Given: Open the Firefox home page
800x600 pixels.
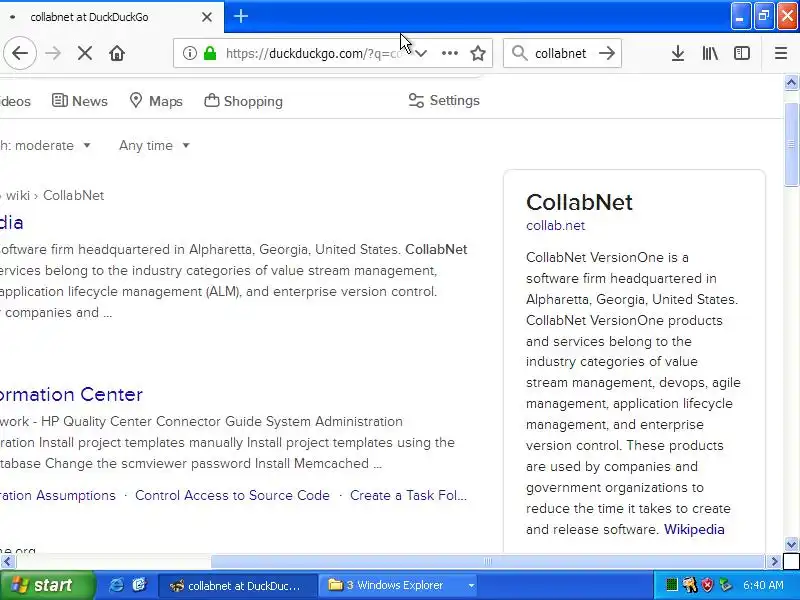Looking at the screenshot, I should pos(117,53).
